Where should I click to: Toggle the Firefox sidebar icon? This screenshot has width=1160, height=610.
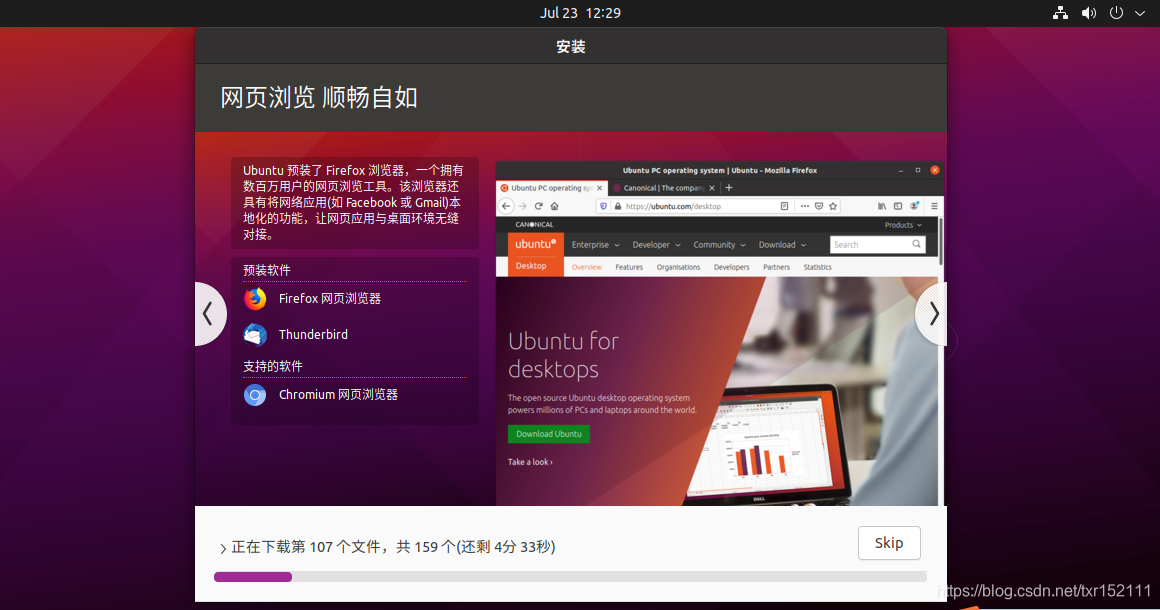click(898, 206)
